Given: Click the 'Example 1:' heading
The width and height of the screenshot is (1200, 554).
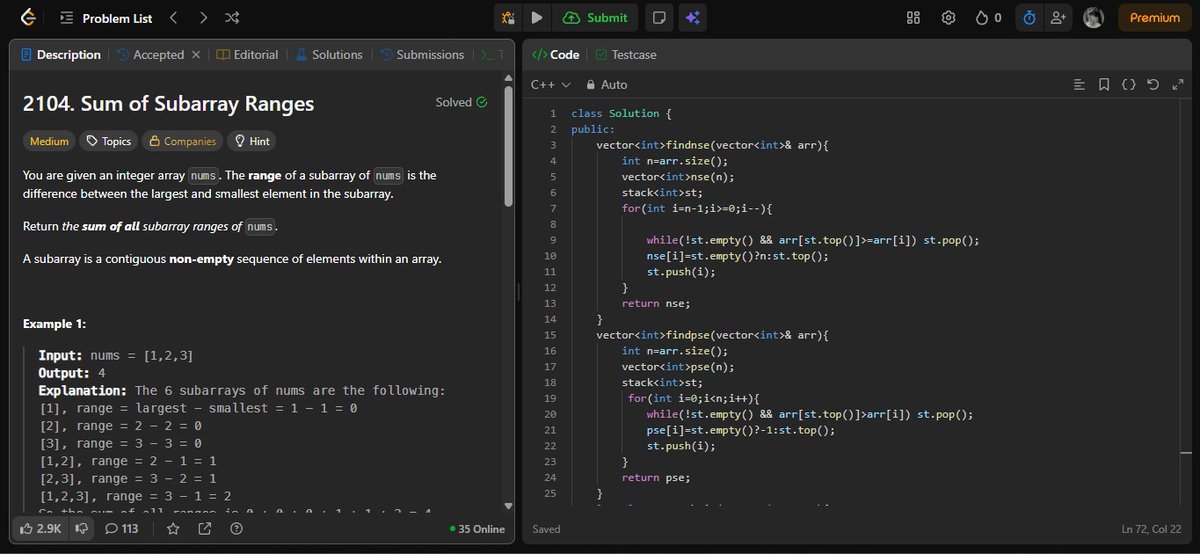Looking at the screenshot, I should tap(54, 324).
